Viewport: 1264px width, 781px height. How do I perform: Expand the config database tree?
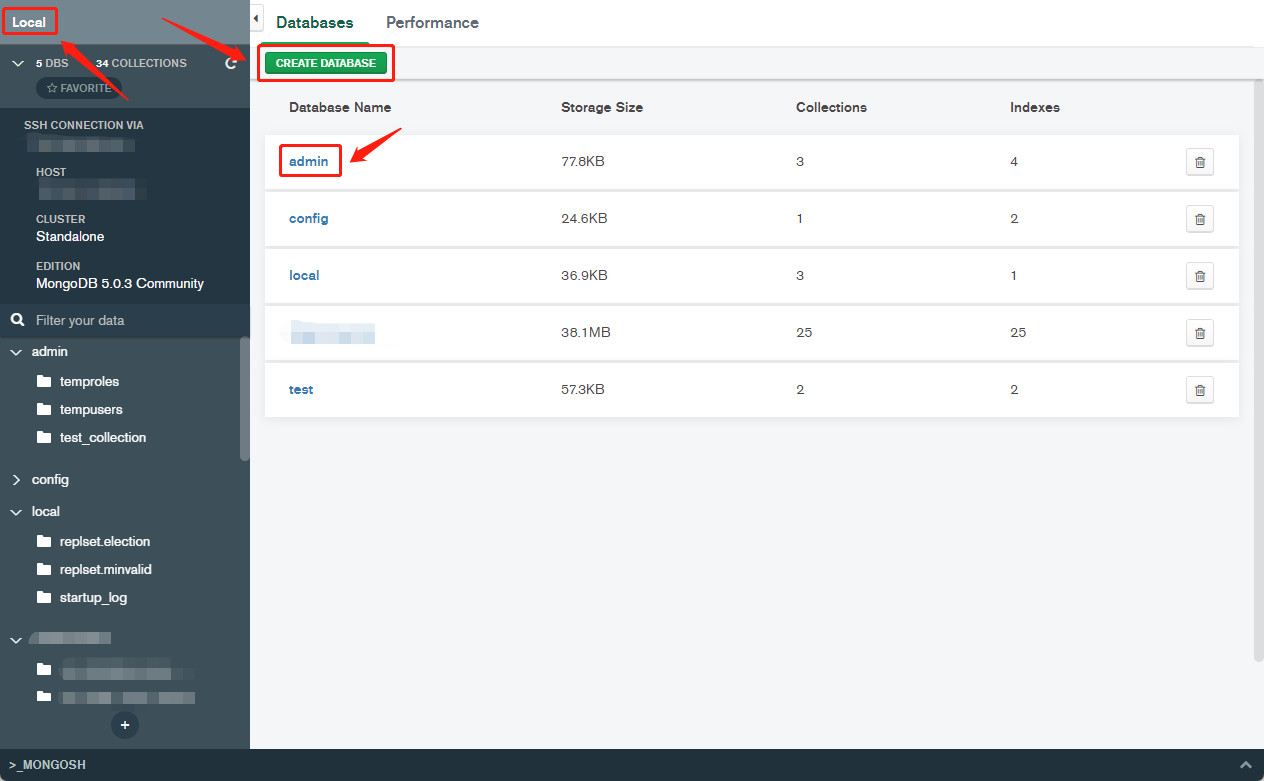tap(16, 480)
